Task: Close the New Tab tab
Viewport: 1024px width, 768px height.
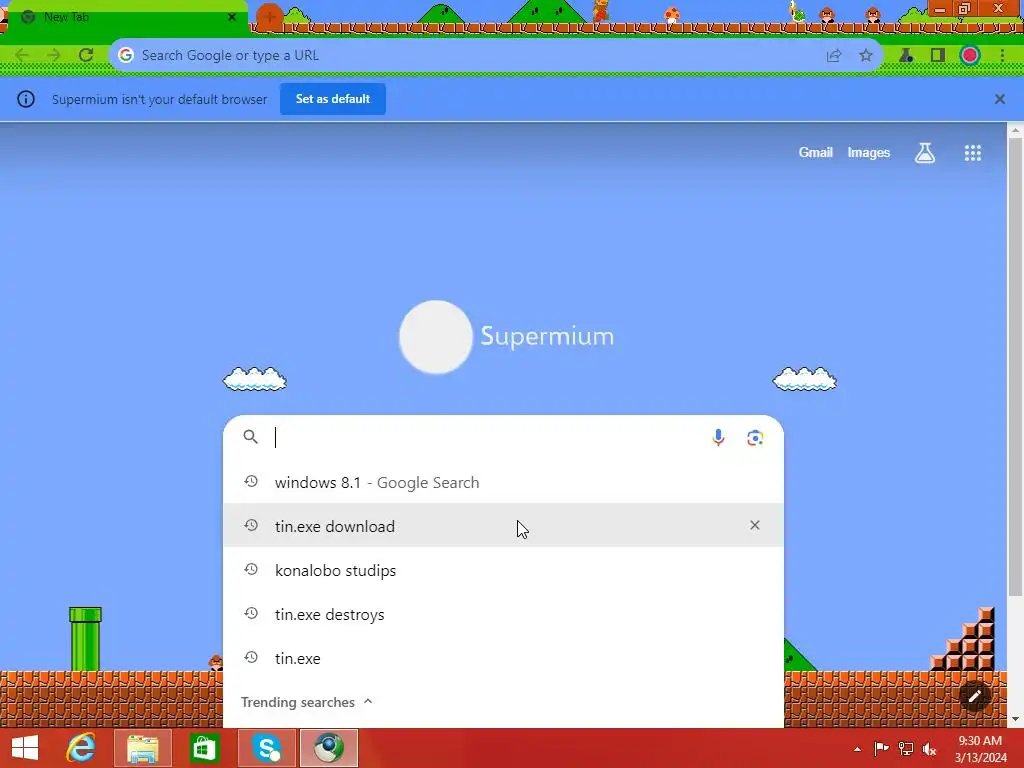Action: pyautogui.click(x=232, y=17)
